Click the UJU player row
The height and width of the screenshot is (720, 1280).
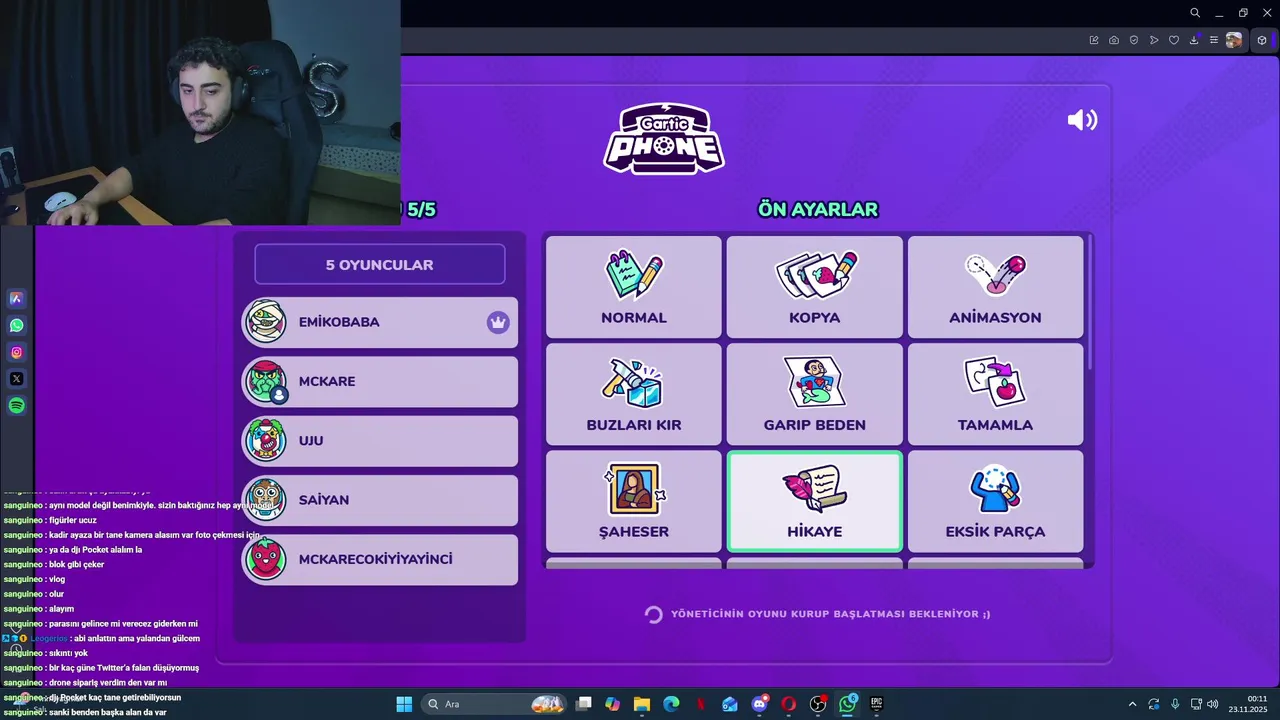click(x=380, y=440)
